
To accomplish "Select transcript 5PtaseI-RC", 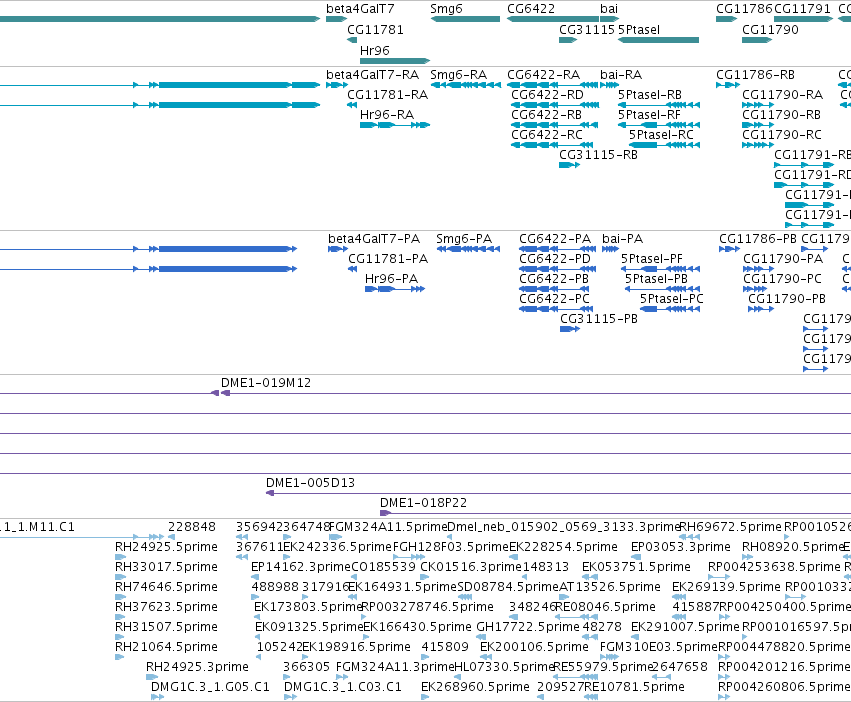I will point(664,145).
